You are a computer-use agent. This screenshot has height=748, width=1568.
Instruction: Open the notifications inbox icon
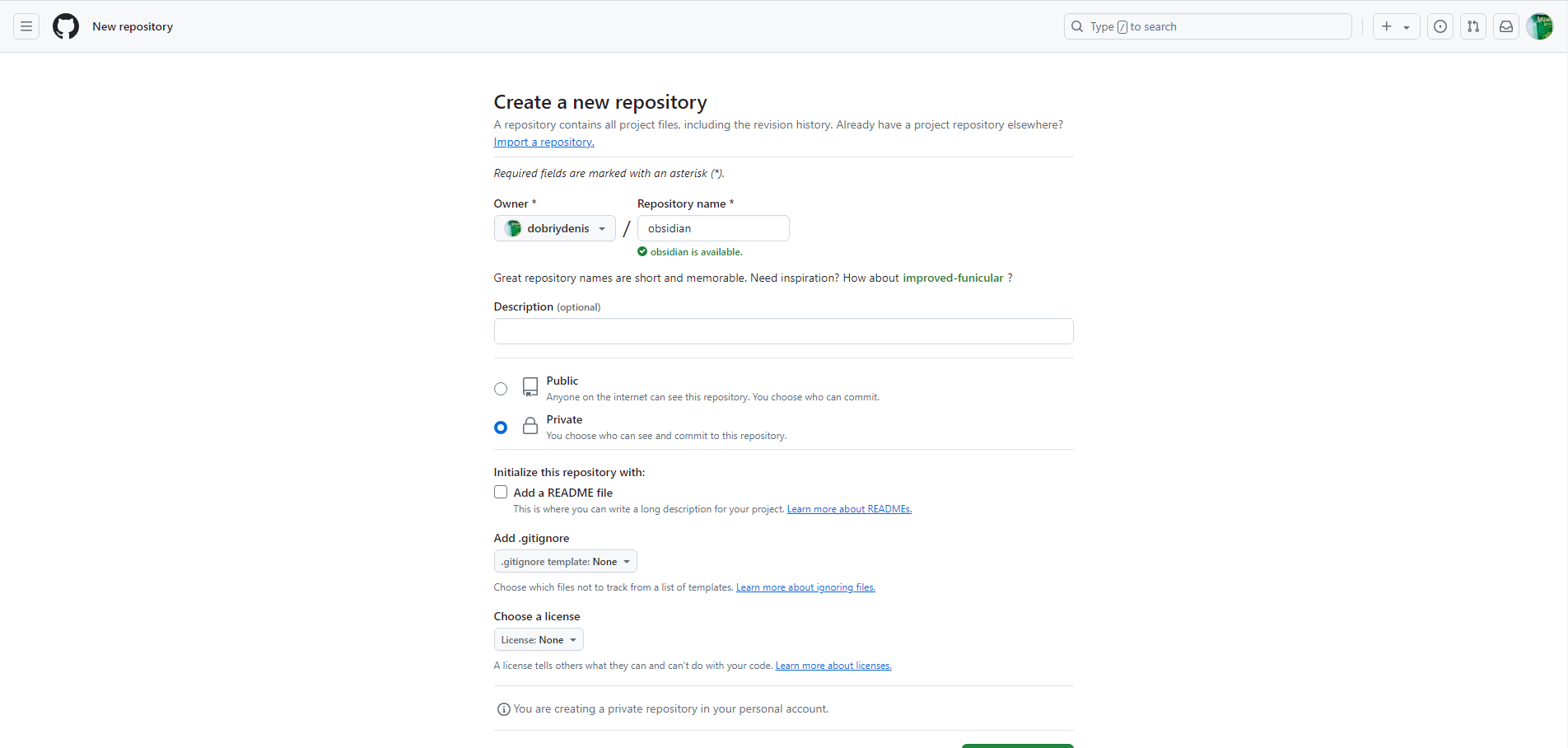(1506, 26)
